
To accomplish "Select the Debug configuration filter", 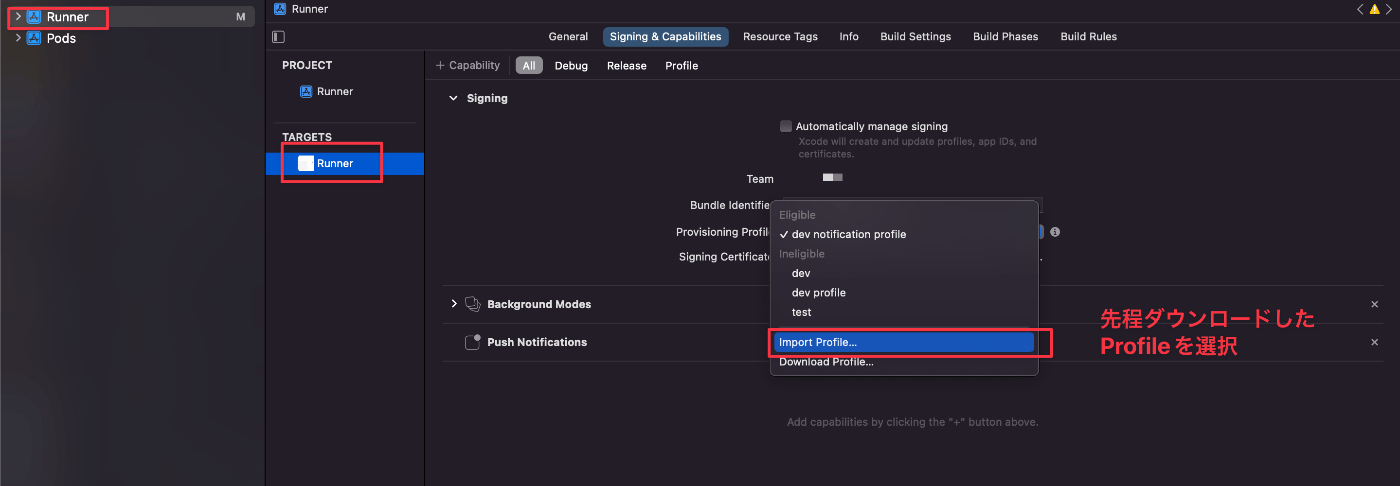I will (571, 66).
